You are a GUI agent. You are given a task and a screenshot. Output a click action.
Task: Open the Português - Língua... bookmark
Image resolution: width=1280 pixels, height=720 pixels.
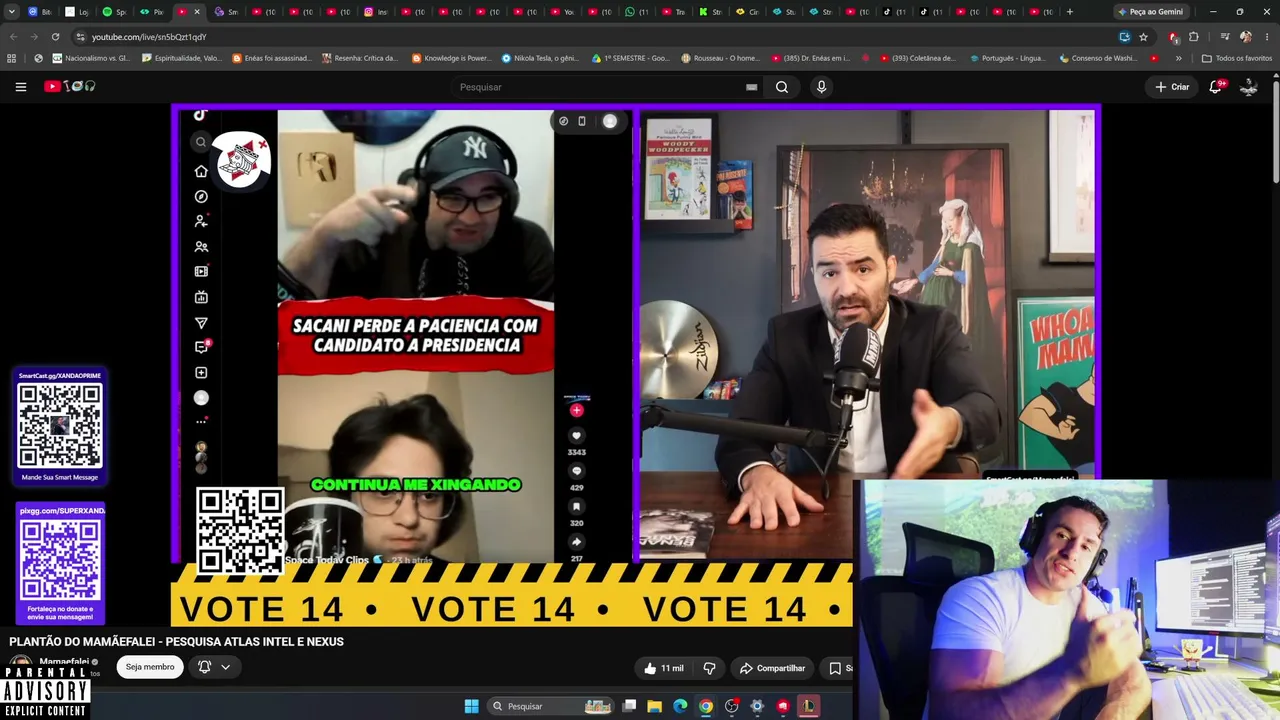click(1008, 58)
